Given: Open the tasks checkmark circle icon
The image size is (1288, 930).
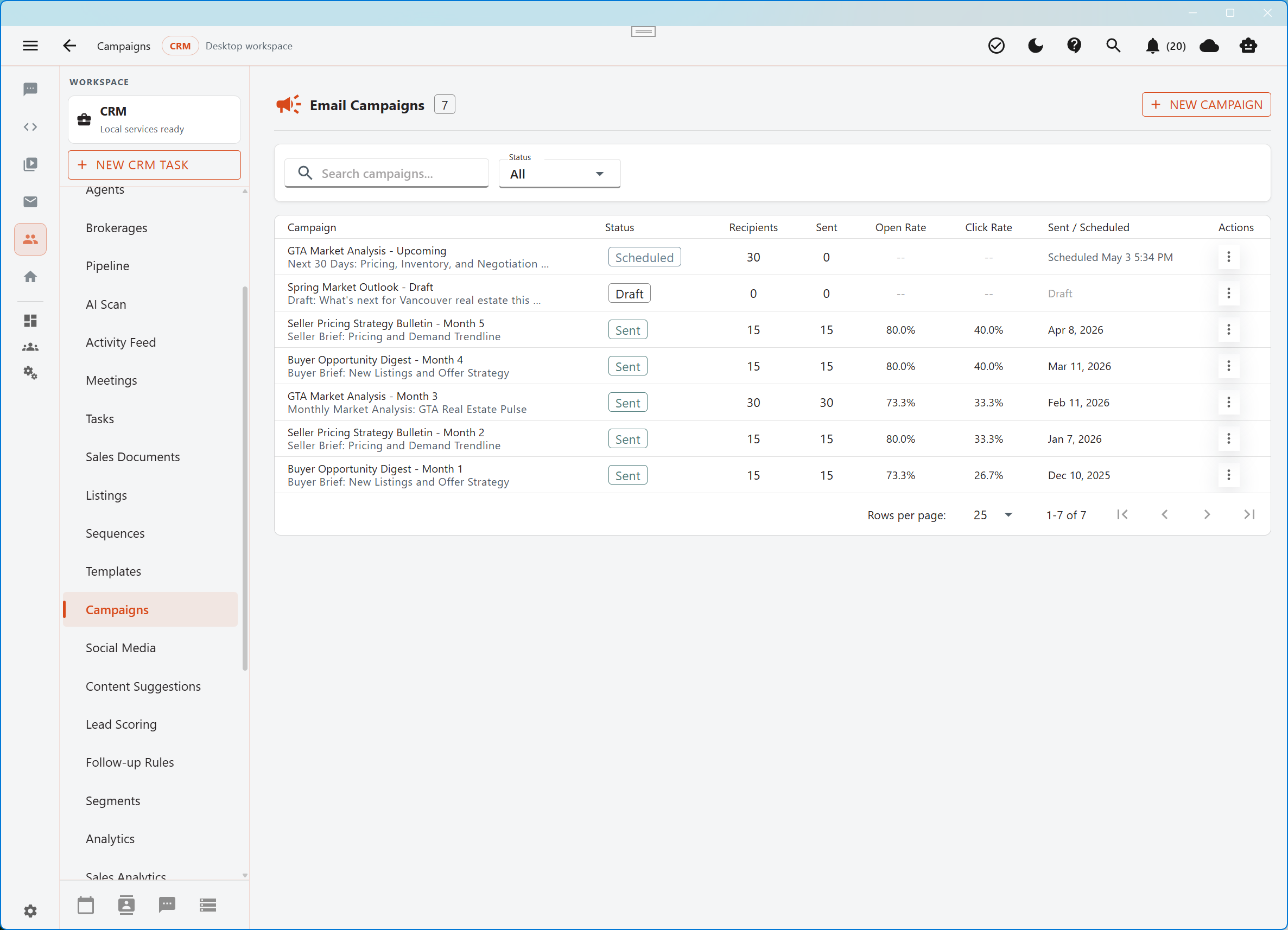Looking at the screenshot, I should click(996, 46).
